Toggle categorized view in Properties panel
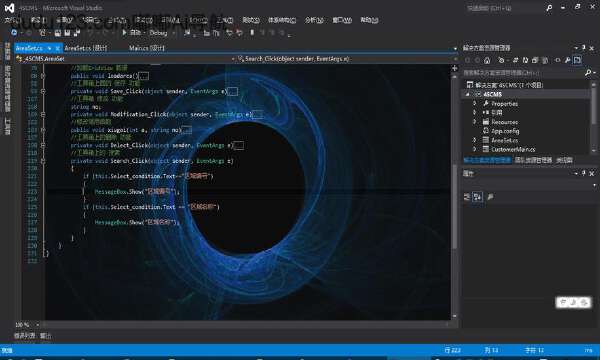This screenshot has width=600, height=360. coord(467,197)
